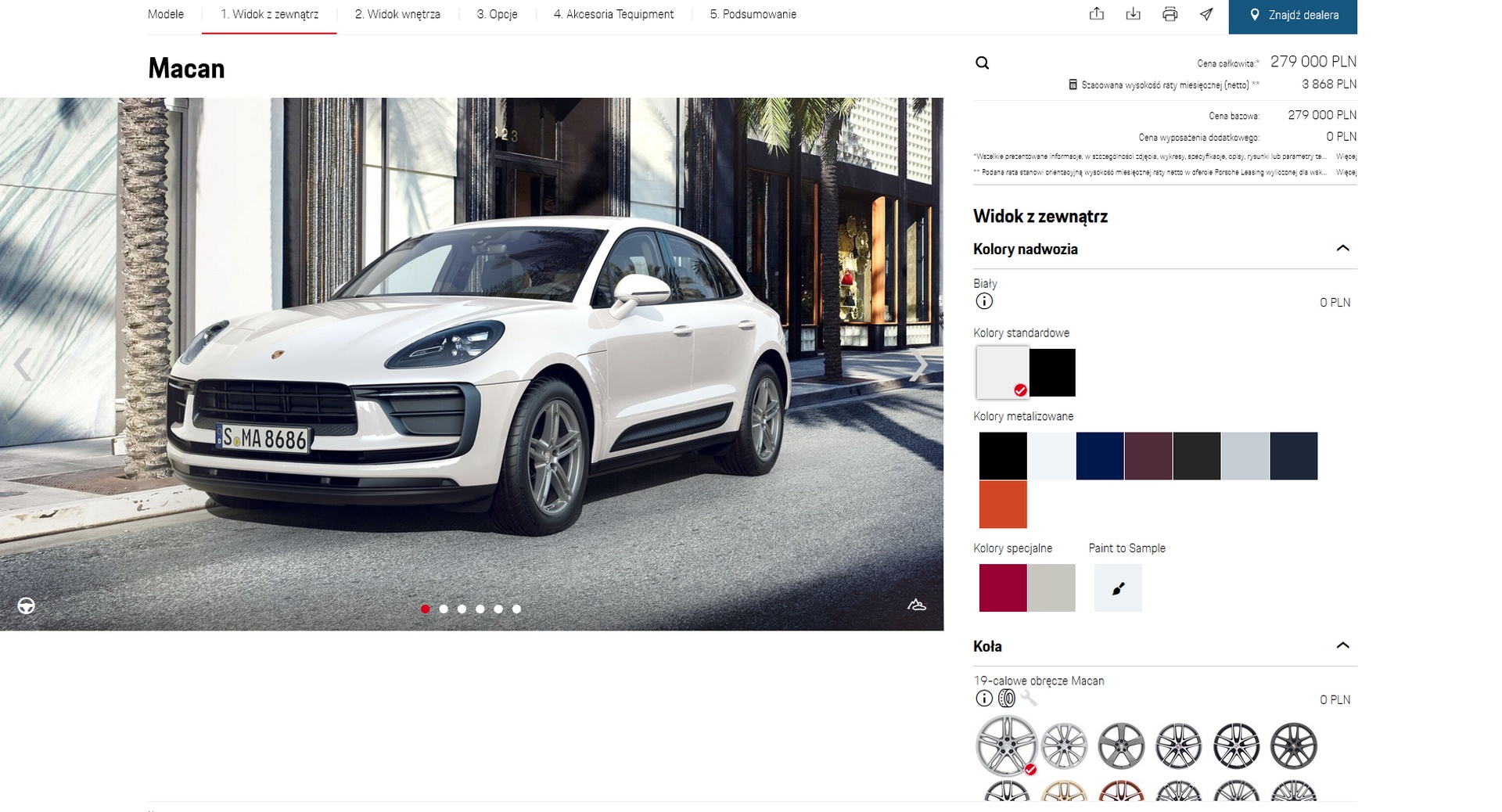Image resolution: width=1502 pixels, height=812 pixels.
Task: Open the search magnifier icon
Action: 983,63
